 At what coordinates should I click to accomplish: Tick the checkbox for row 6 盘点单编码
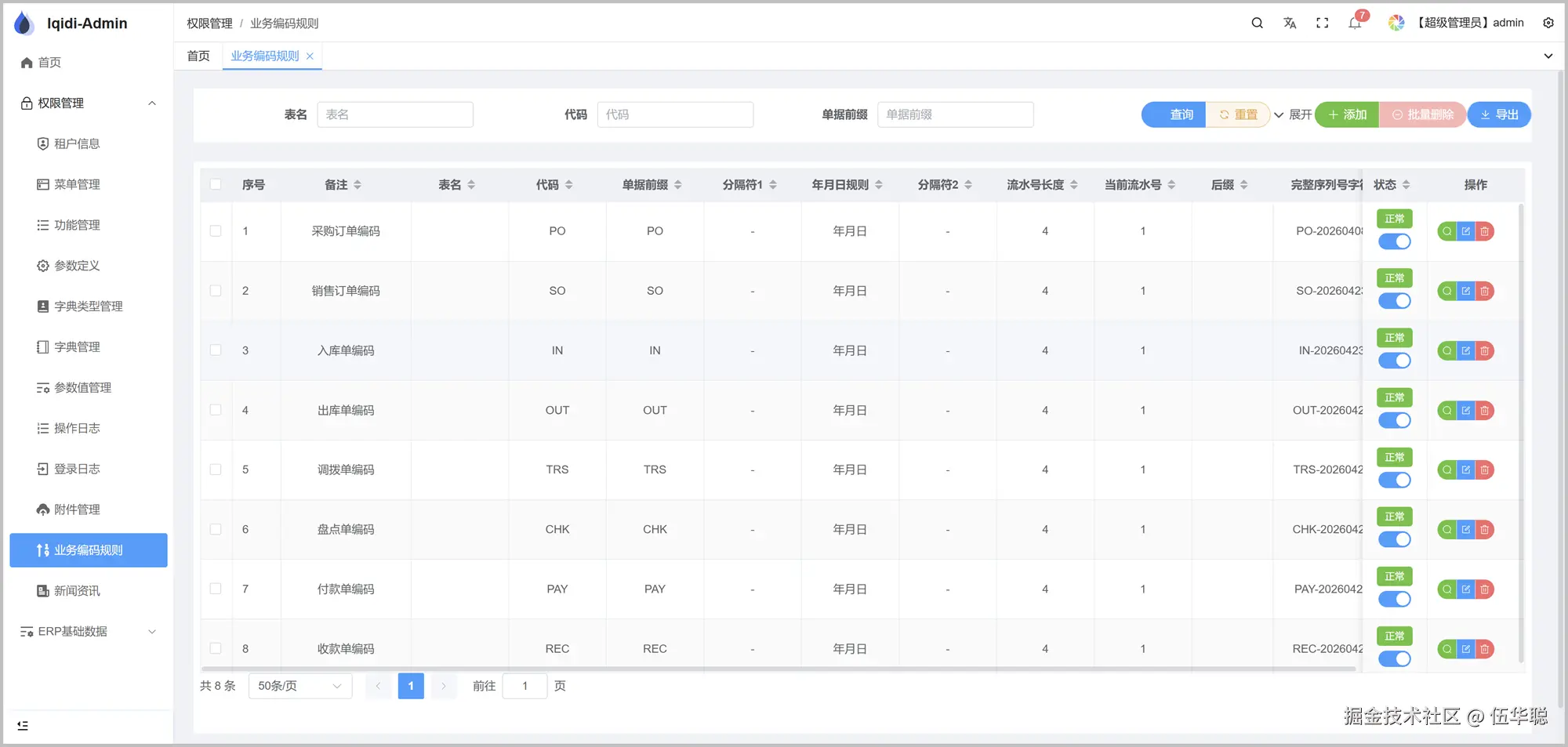(x=216, y=529)
